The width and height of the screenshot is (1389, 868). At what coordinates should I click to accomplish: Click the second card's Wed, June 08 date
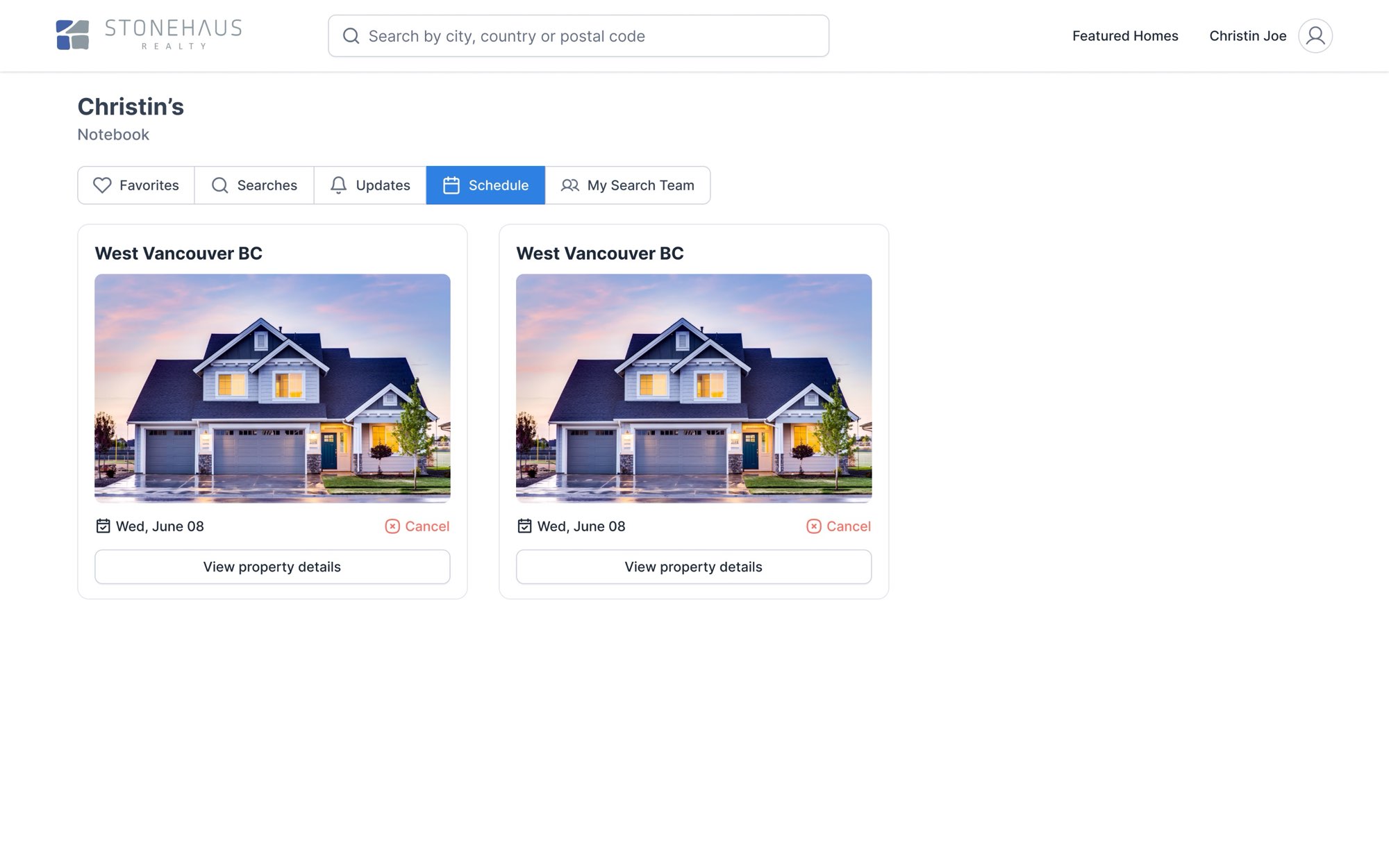tap(581, 526)
